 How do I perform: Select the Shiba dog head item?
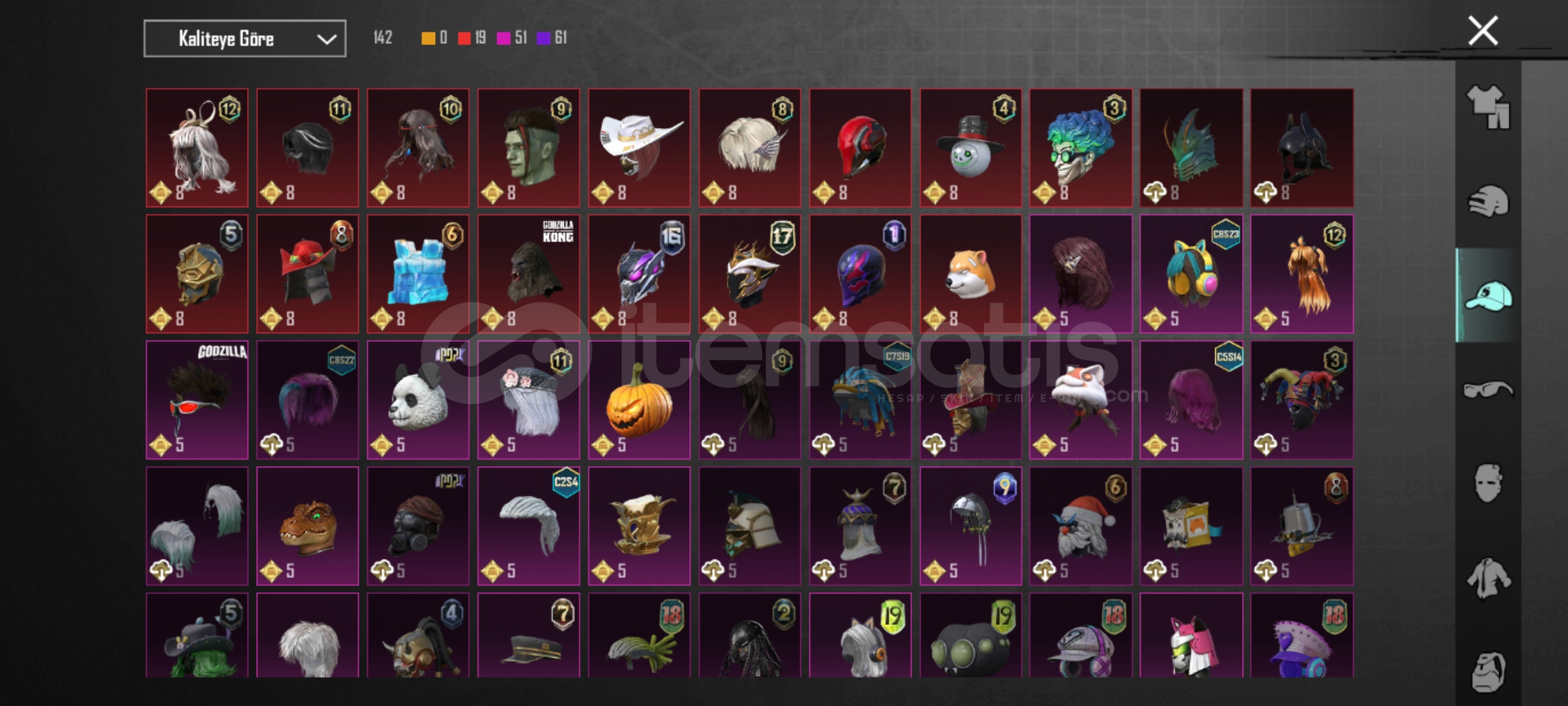click(x=971, y=274)
